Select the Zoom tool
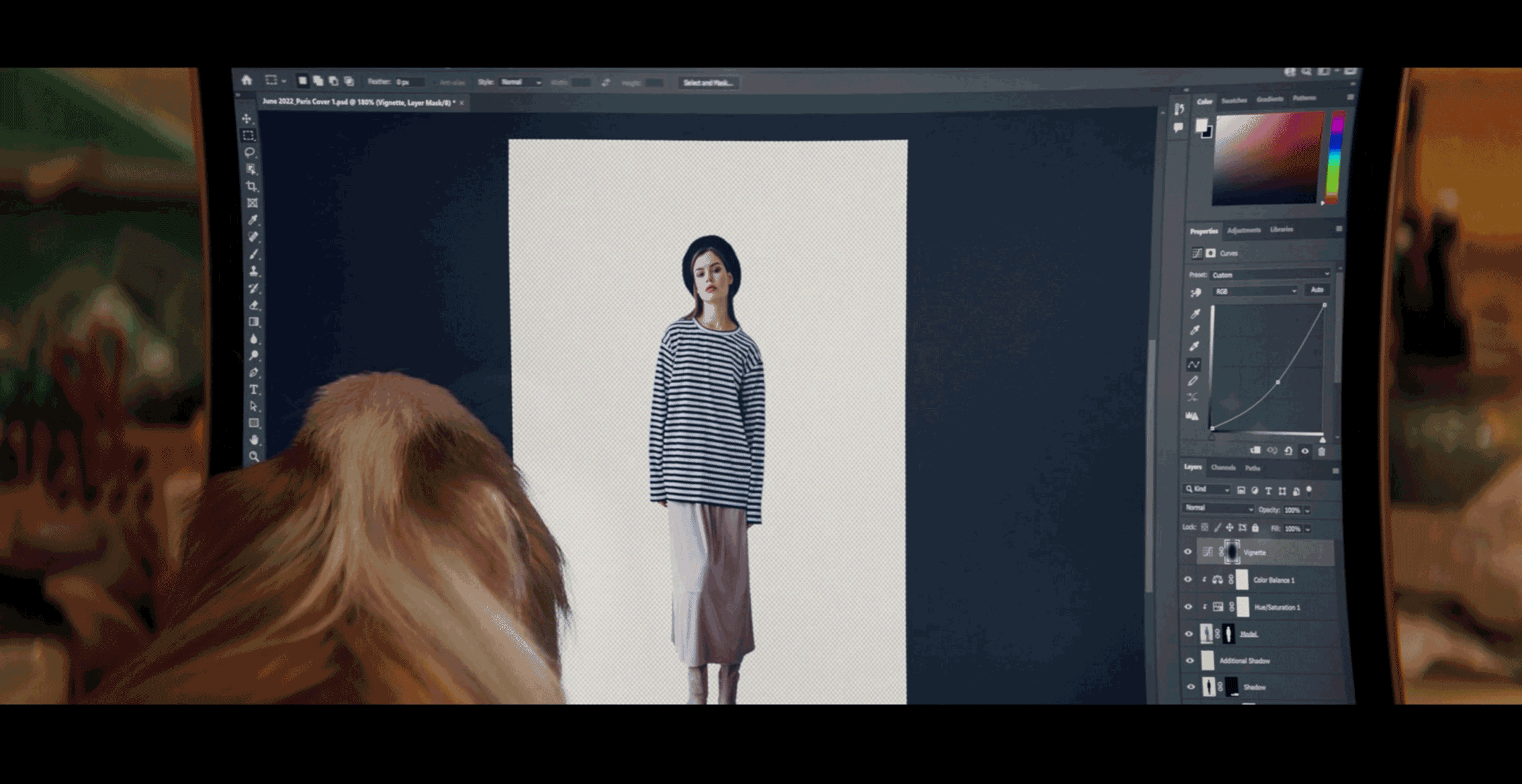1522x784 pixels. coord(253,457)
